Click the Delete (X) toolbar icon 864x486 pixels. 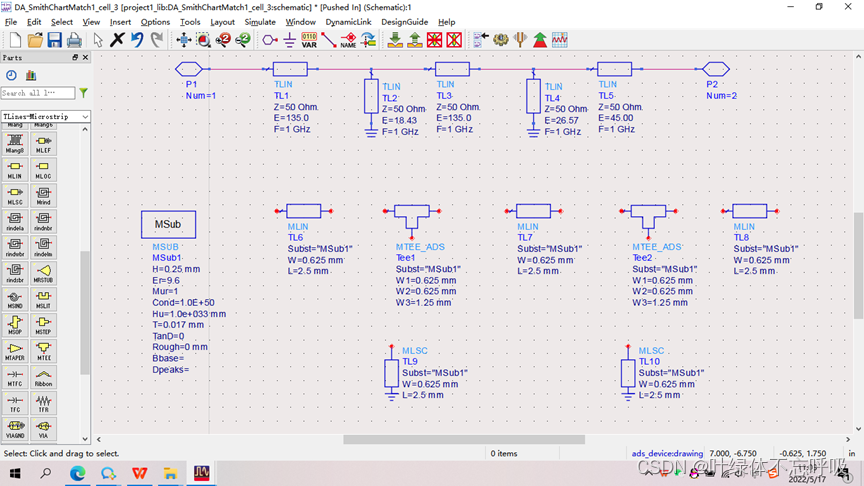point(117,40)
